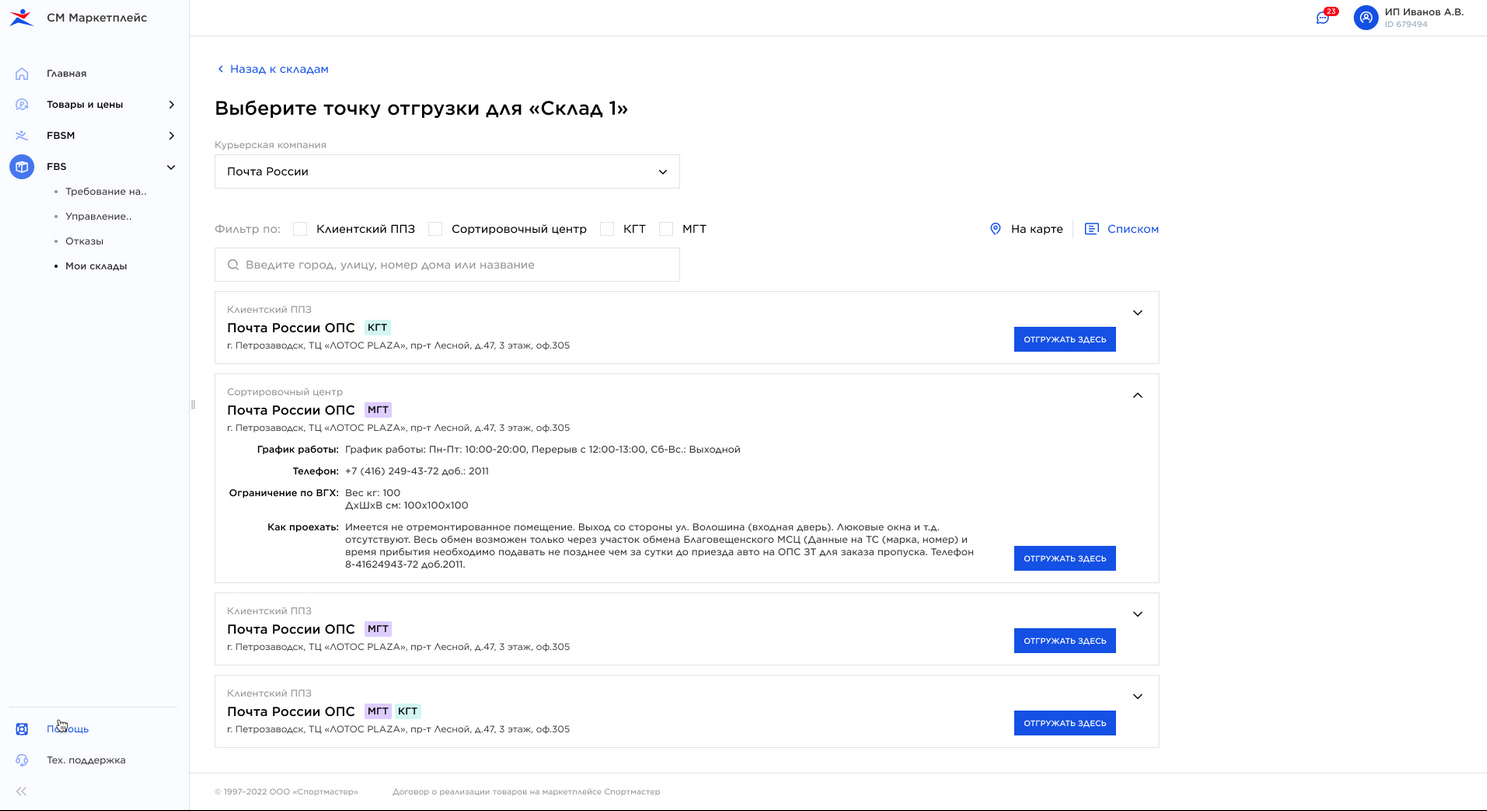This screenshot has width=1487, height=811.
Task: Collapse the FBS submenu chevron
Action: pyautogui.click(x=171, y=167)
